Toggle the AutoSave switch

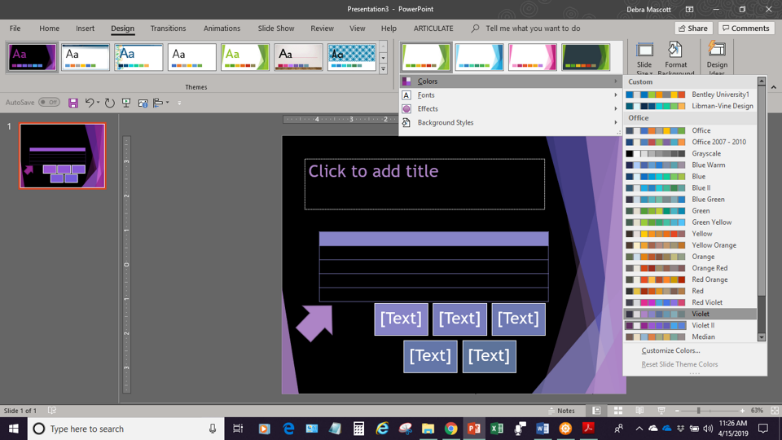point(48,103)
